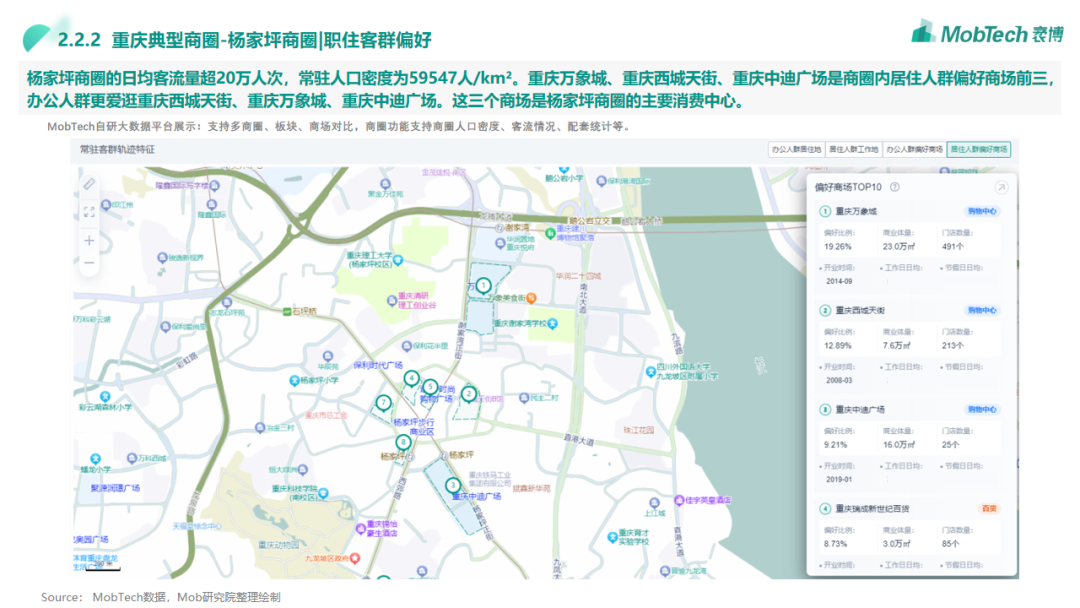Click the 重庆谢家湾学校 school pin
Viewport: 1080px width, 608px height.
point(552,324)
